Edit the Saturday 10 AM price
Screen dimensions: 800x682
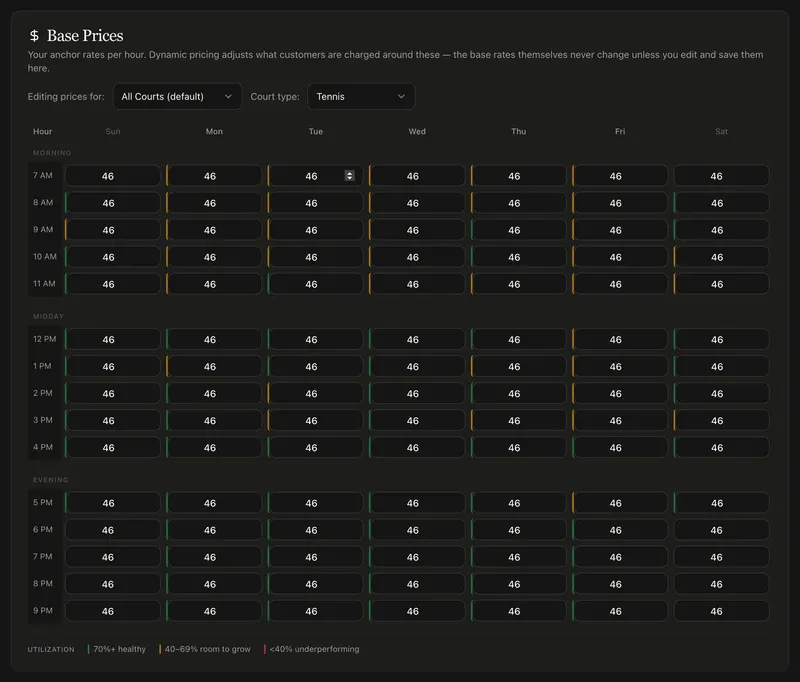click(721, 257)
